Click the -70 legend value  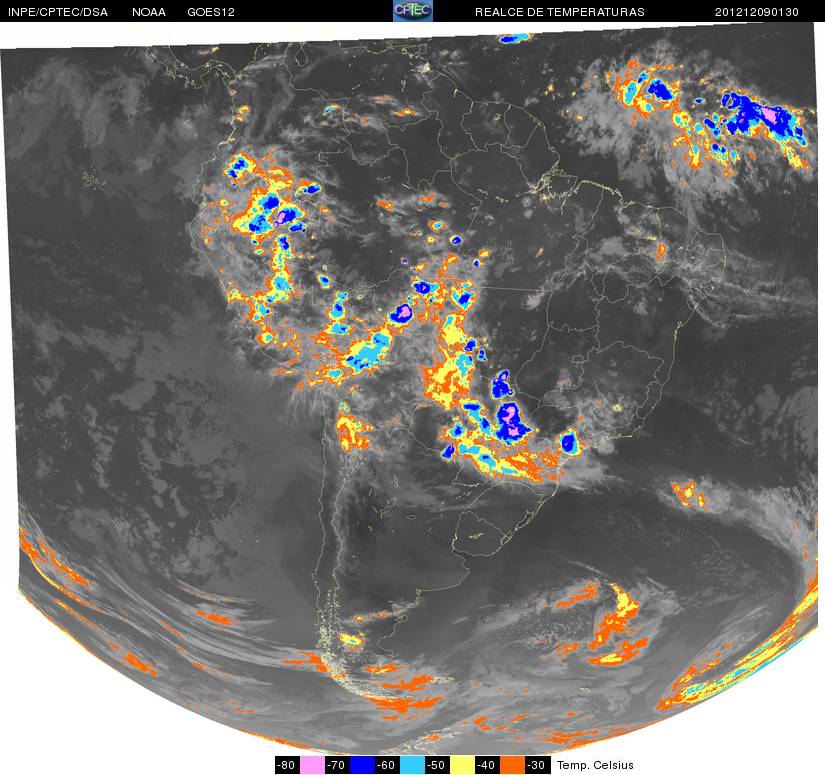click(x=337, y=765)
